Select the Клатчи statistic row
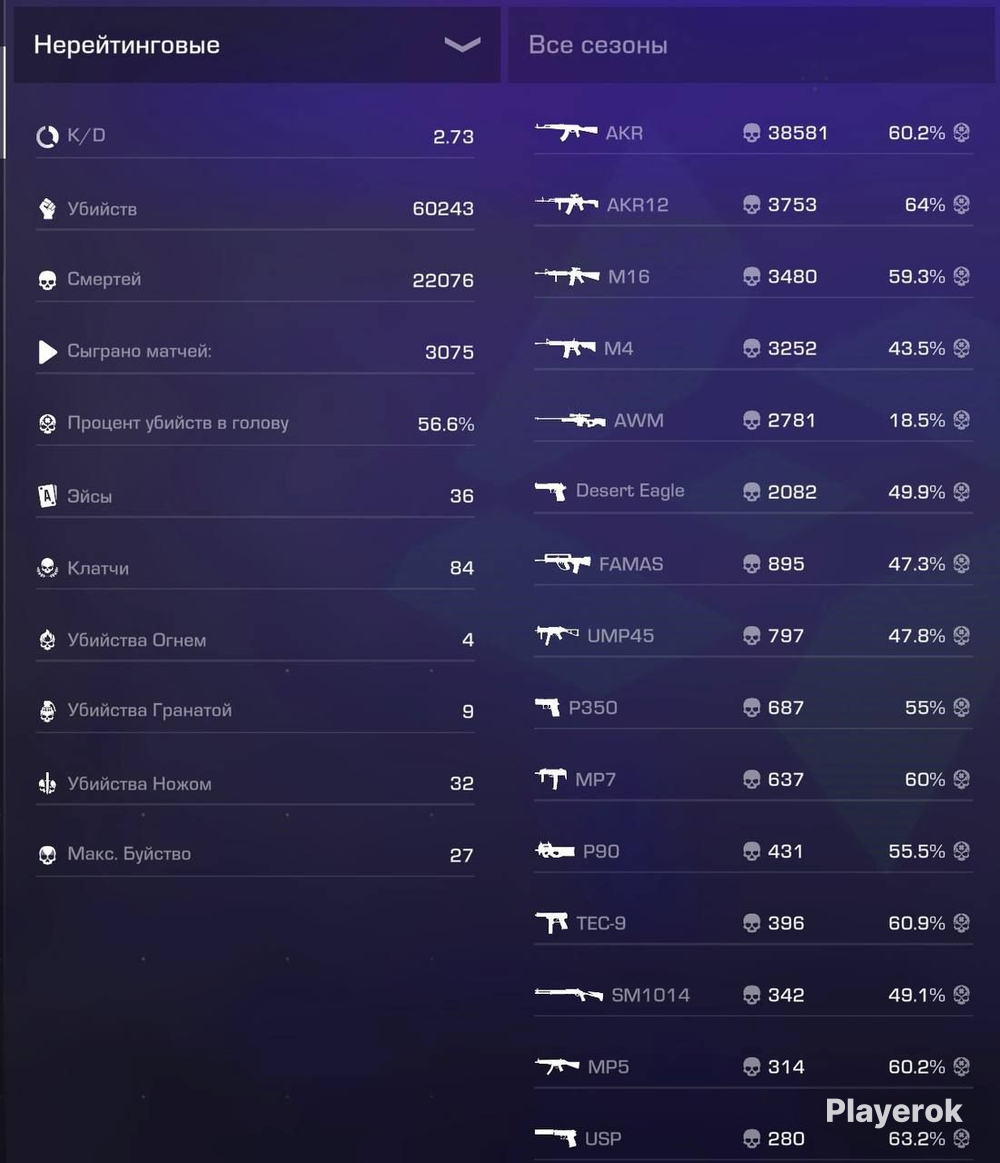Screen dimensions: 1000x1163 click(255, 568)
